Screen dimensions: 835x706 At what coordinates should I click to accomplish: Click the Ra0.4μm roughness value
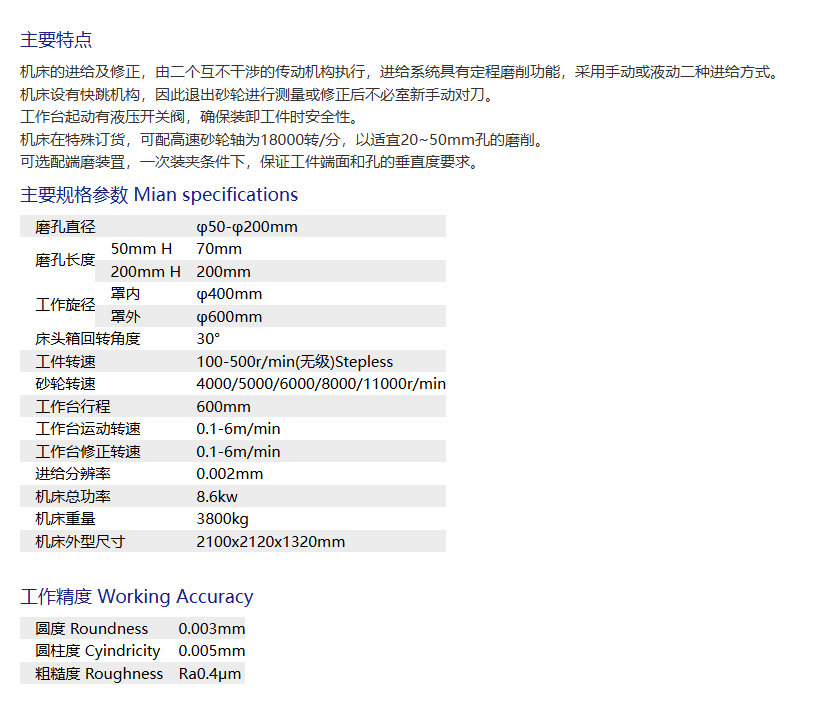click(x=210, y=674)
